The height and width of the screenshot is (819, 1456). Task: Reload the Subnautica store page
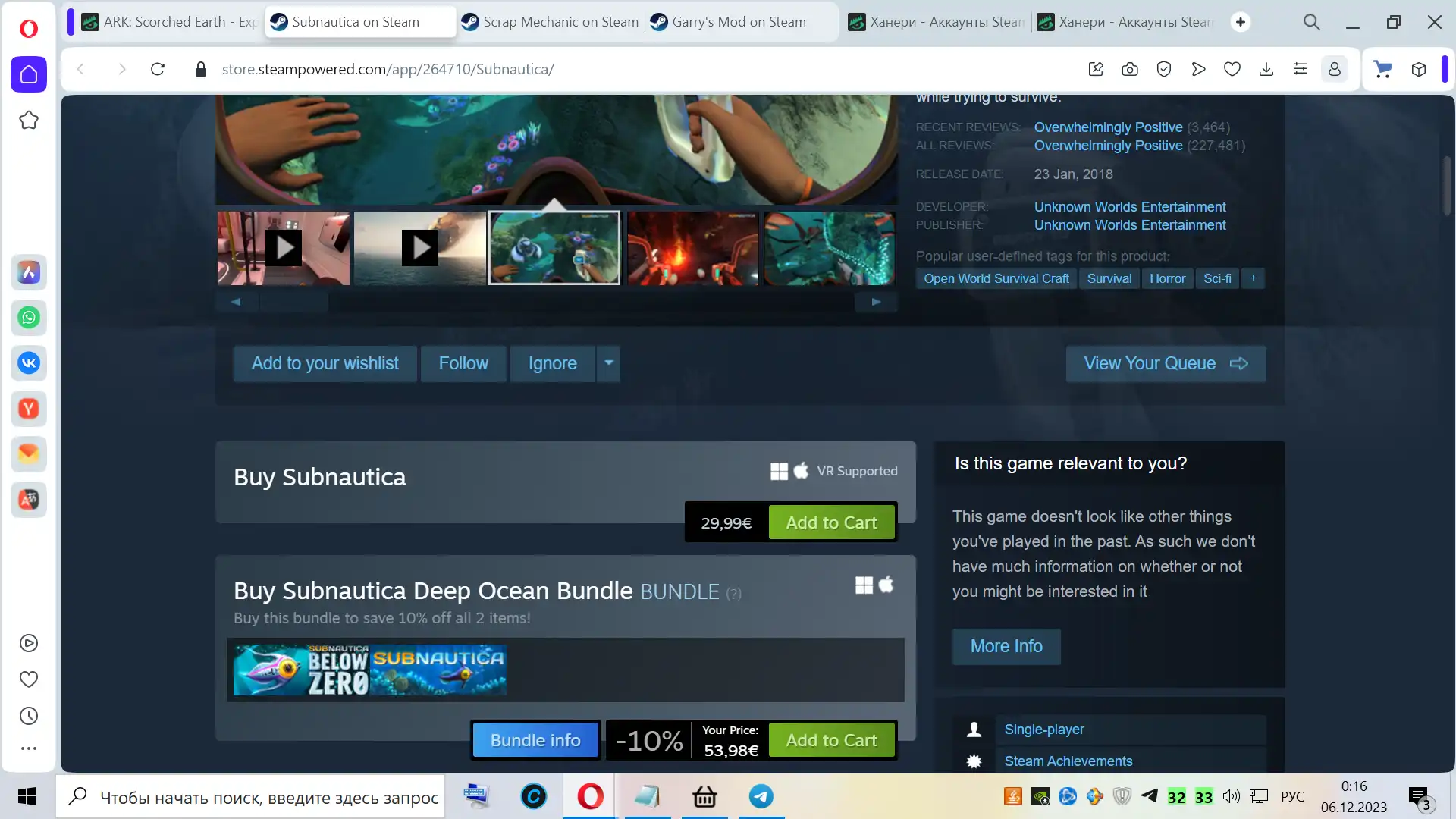[158, 69]
